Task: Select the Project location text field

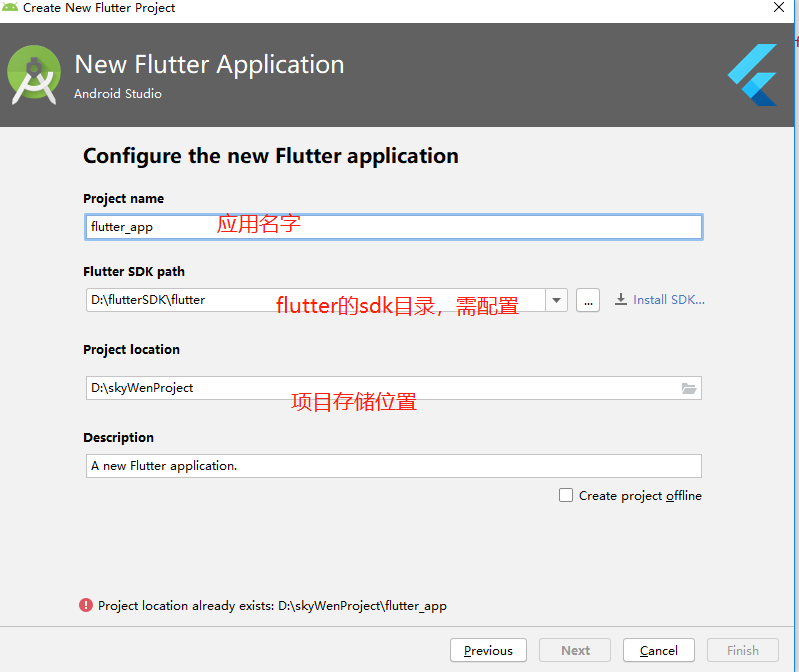Action: point(380,388)
